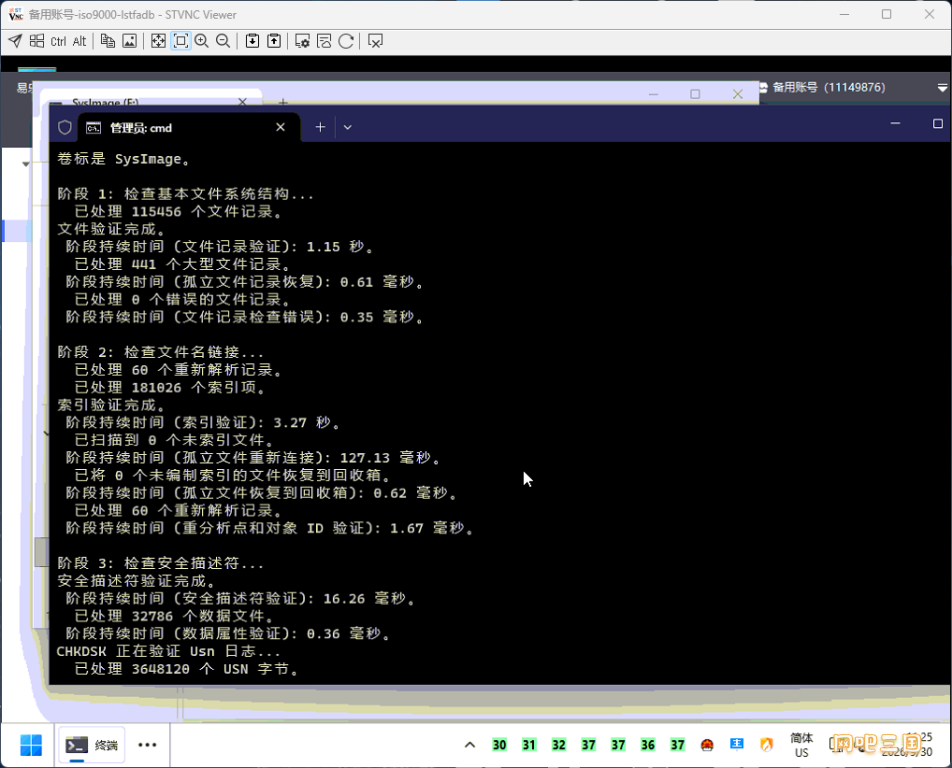The image size is (952, 768).
Task: Click the shield icon in the terminal title bar
Action: pyautogui.click(x=65, y=127)
